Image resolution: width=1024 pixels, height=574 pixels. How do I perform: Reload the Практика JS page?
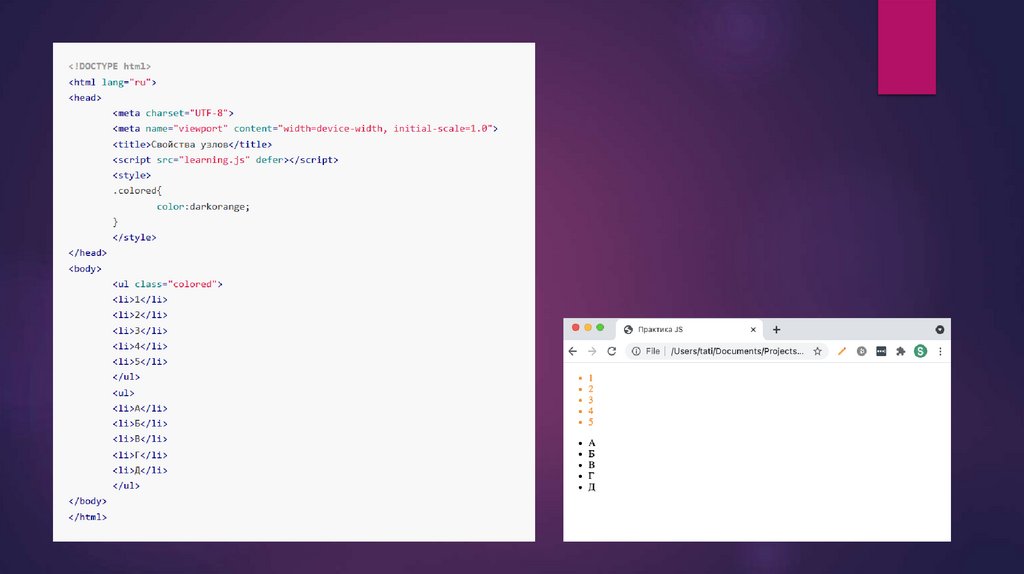pos(612,351)
